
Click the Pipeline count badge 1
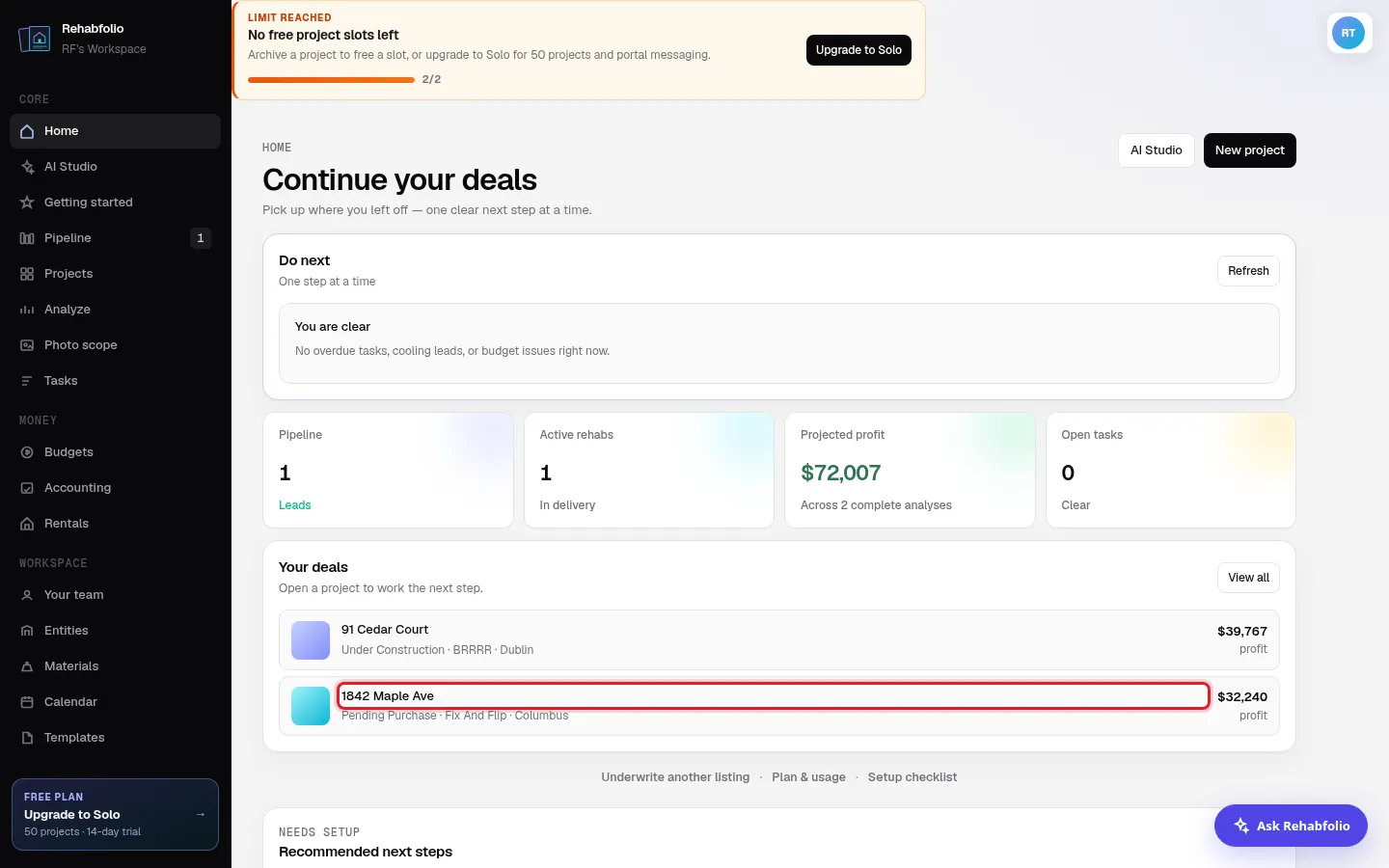[201, 238]
